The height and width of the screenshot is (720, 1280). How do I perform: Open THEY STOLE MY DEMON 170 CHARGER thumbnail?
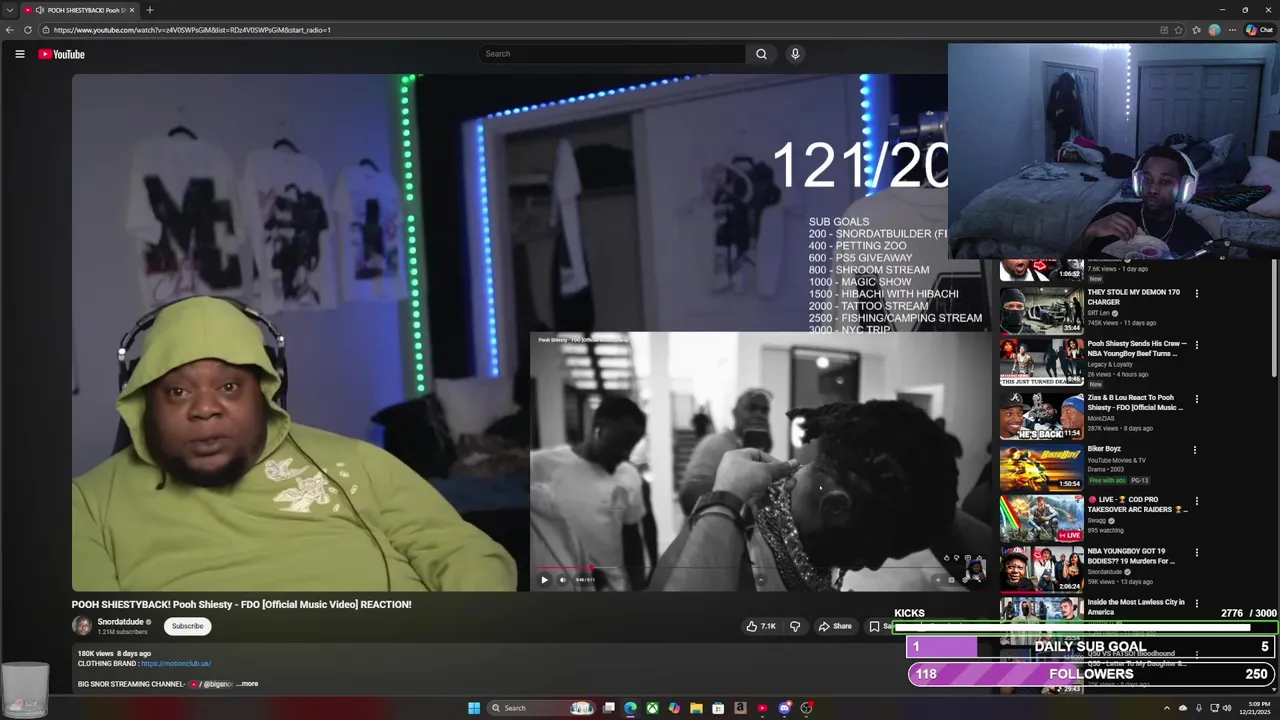coord(1041,310)
